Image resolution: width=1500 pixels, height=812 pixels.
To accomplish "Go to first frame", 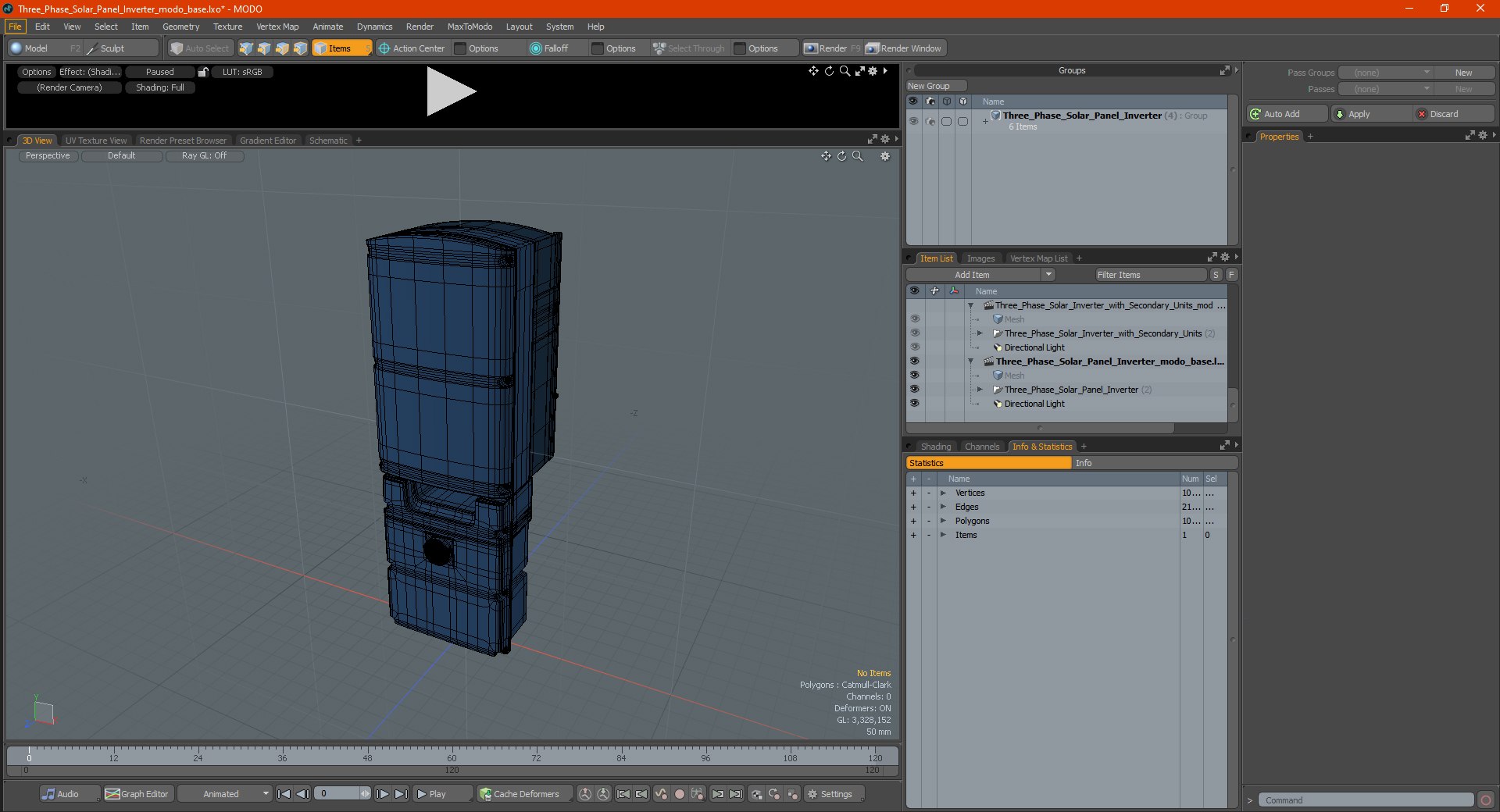I will [x=284, y=794].
